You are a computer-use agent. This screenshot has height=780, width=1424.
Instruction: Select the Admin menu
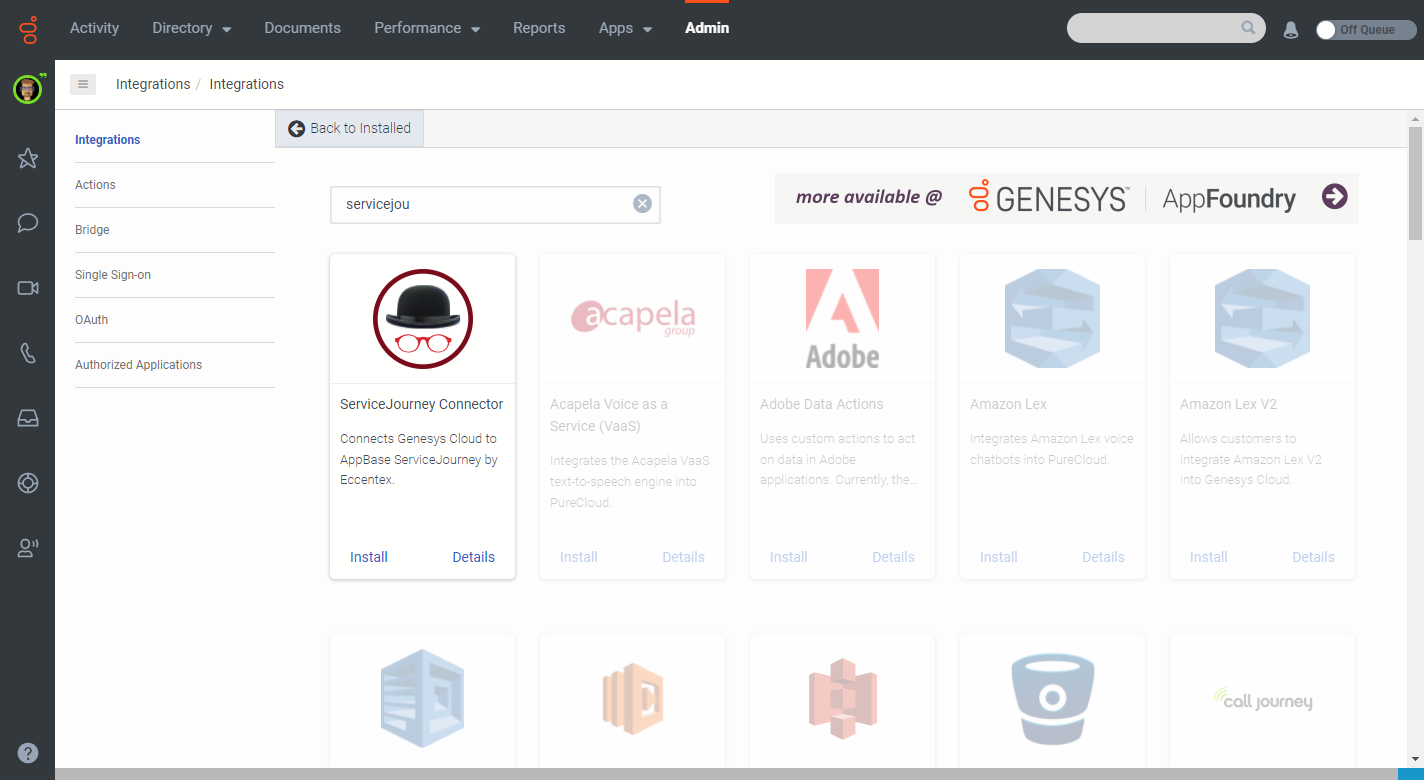click(x=707, y=28)
